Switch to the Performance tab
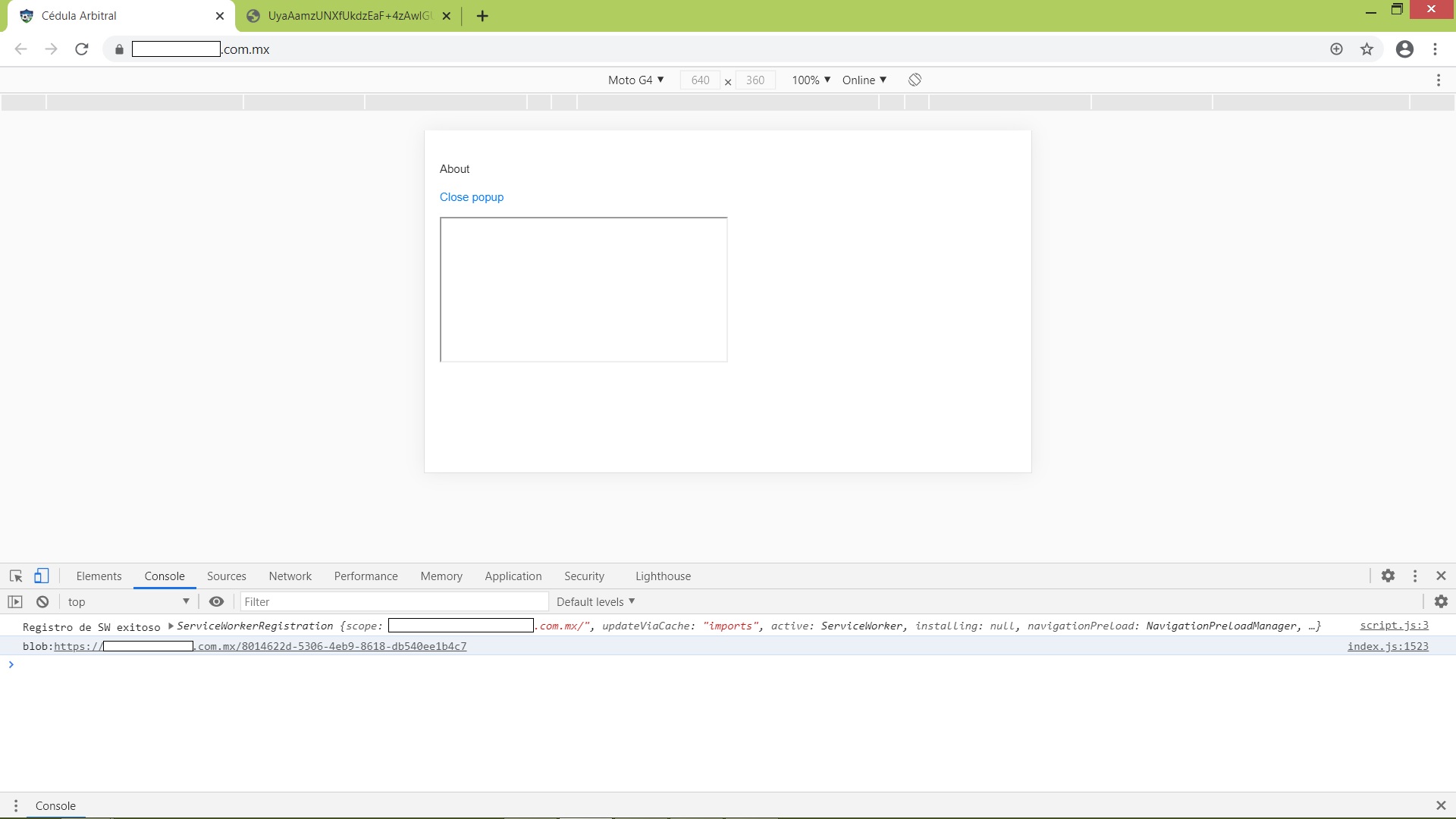 click(x=366, y=576)
